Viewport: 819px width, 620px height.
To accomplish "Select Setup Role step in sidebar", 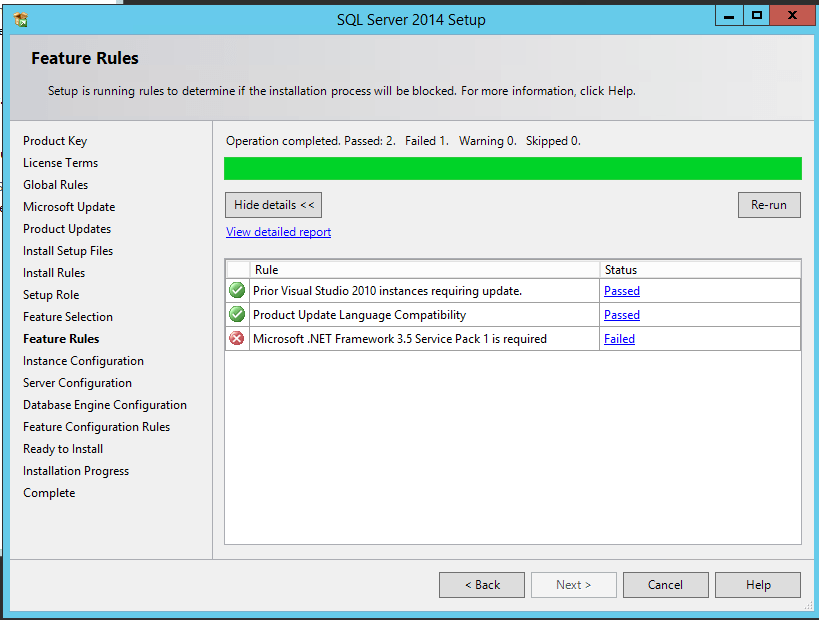I will pyautogui.click(x=51, y=295).
